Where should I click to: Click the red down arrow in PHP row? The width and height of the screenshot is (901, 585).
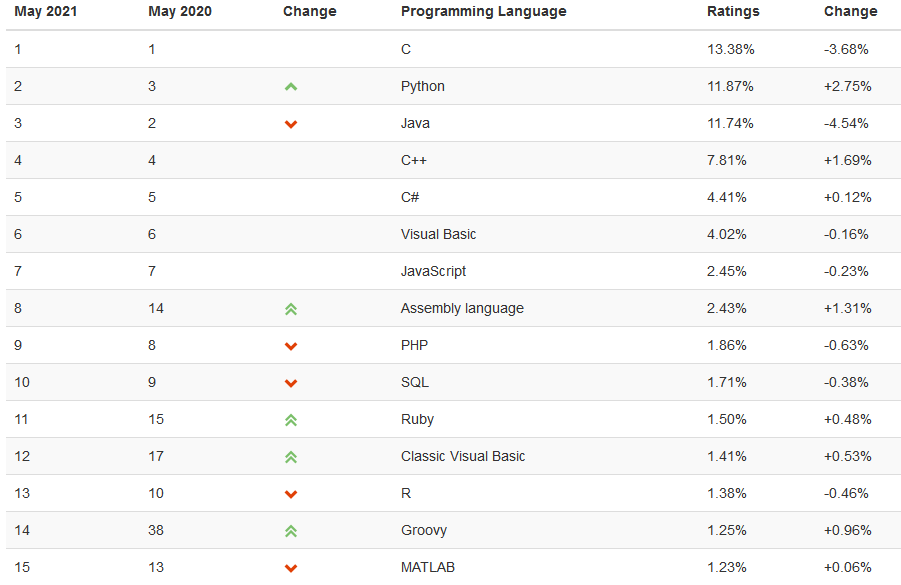291,346
